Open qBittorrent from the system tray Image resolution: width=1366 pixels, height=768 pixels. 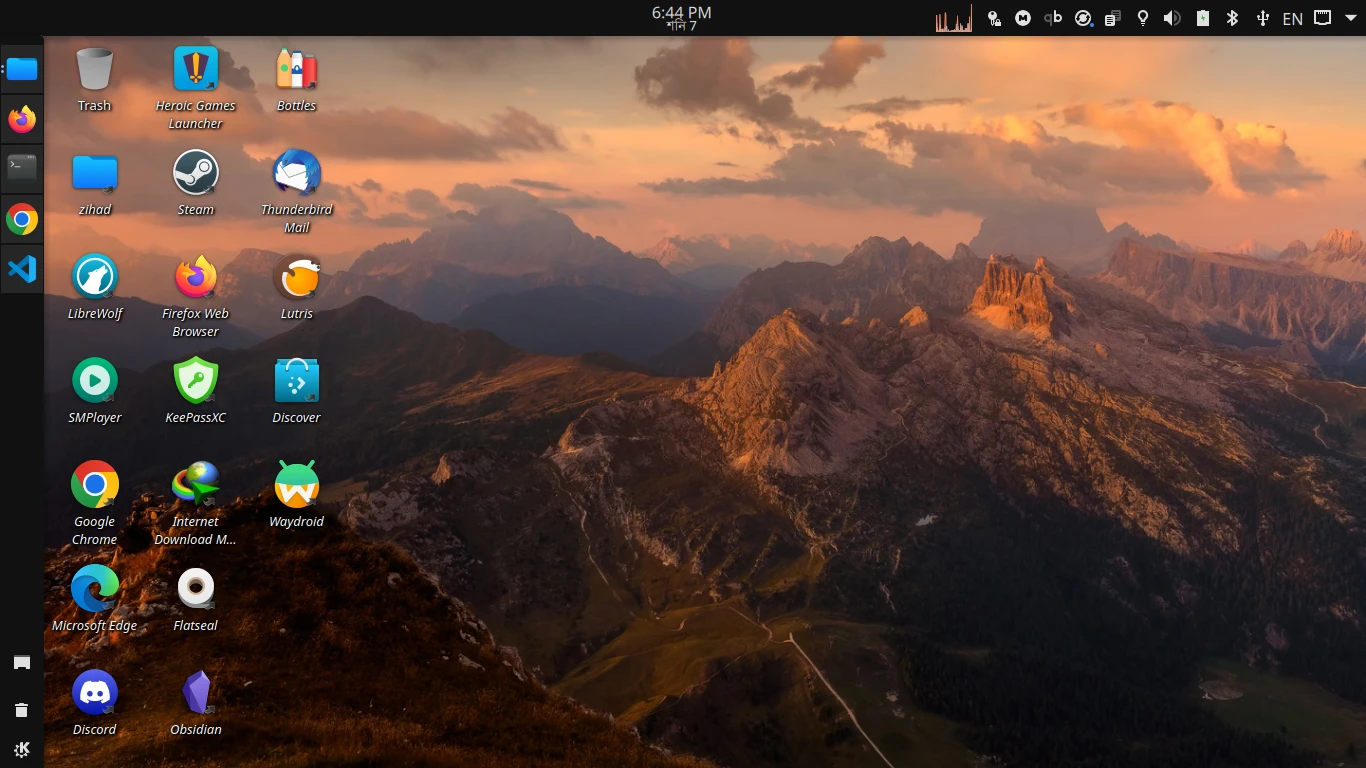tap(1052, 17)
